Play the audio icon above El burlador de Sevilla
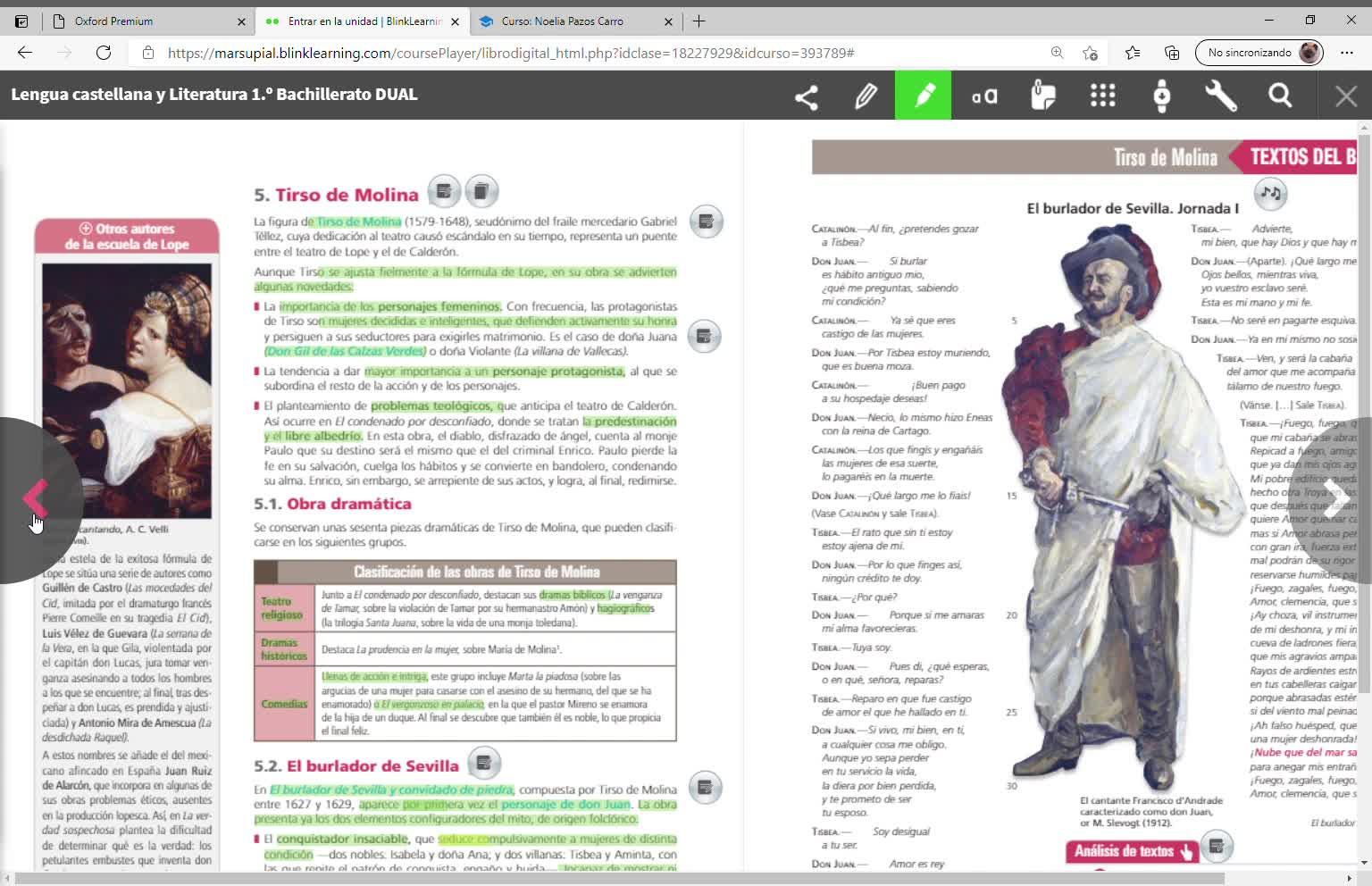The image size is (1372, 886). [x=1269, y=192]
